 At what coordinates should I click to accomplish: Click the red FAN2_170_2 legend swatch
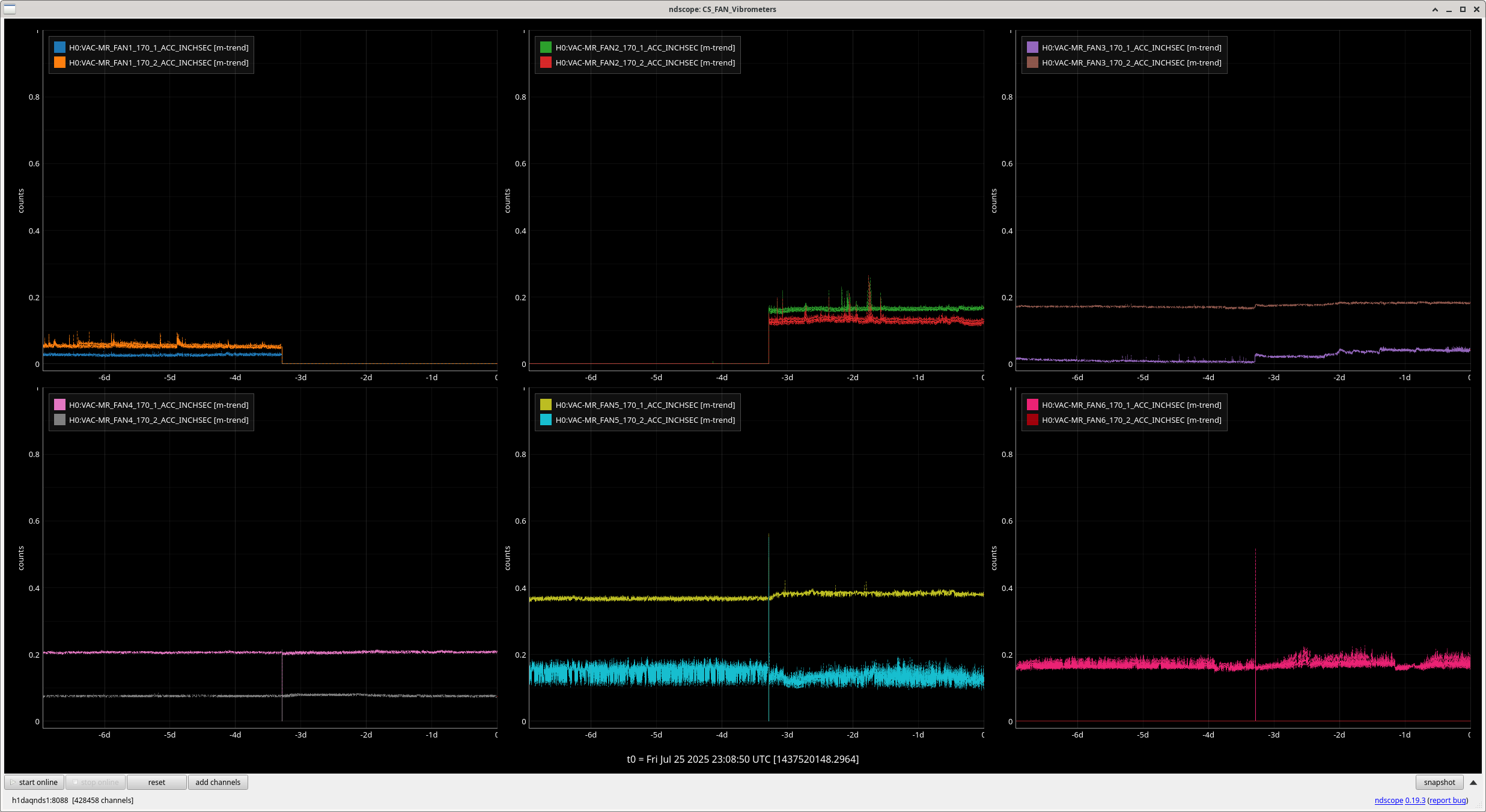tap(546, 62)
